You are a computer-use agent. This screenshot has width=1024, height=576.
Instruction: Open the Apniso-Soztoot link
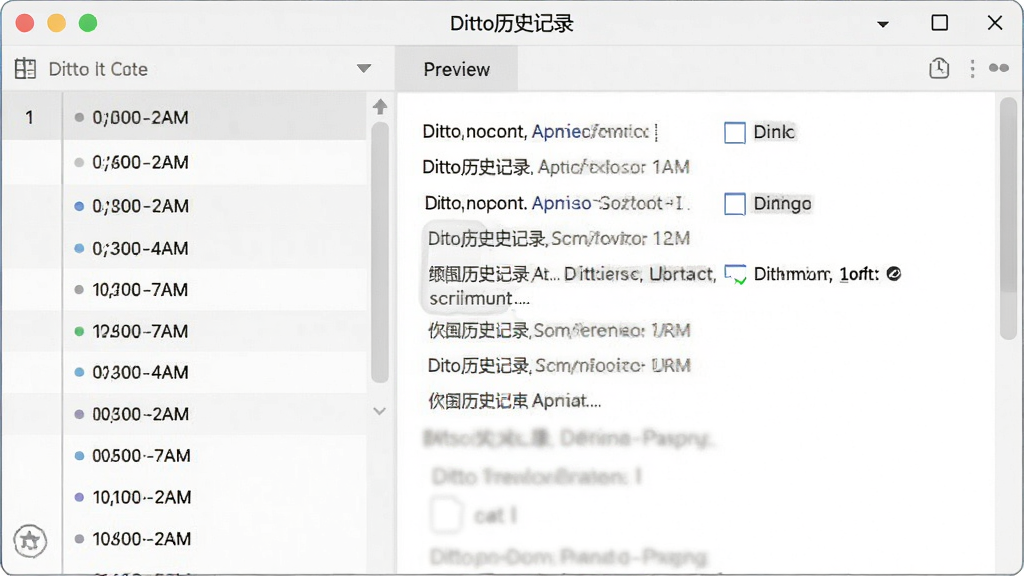coord(607,203)
